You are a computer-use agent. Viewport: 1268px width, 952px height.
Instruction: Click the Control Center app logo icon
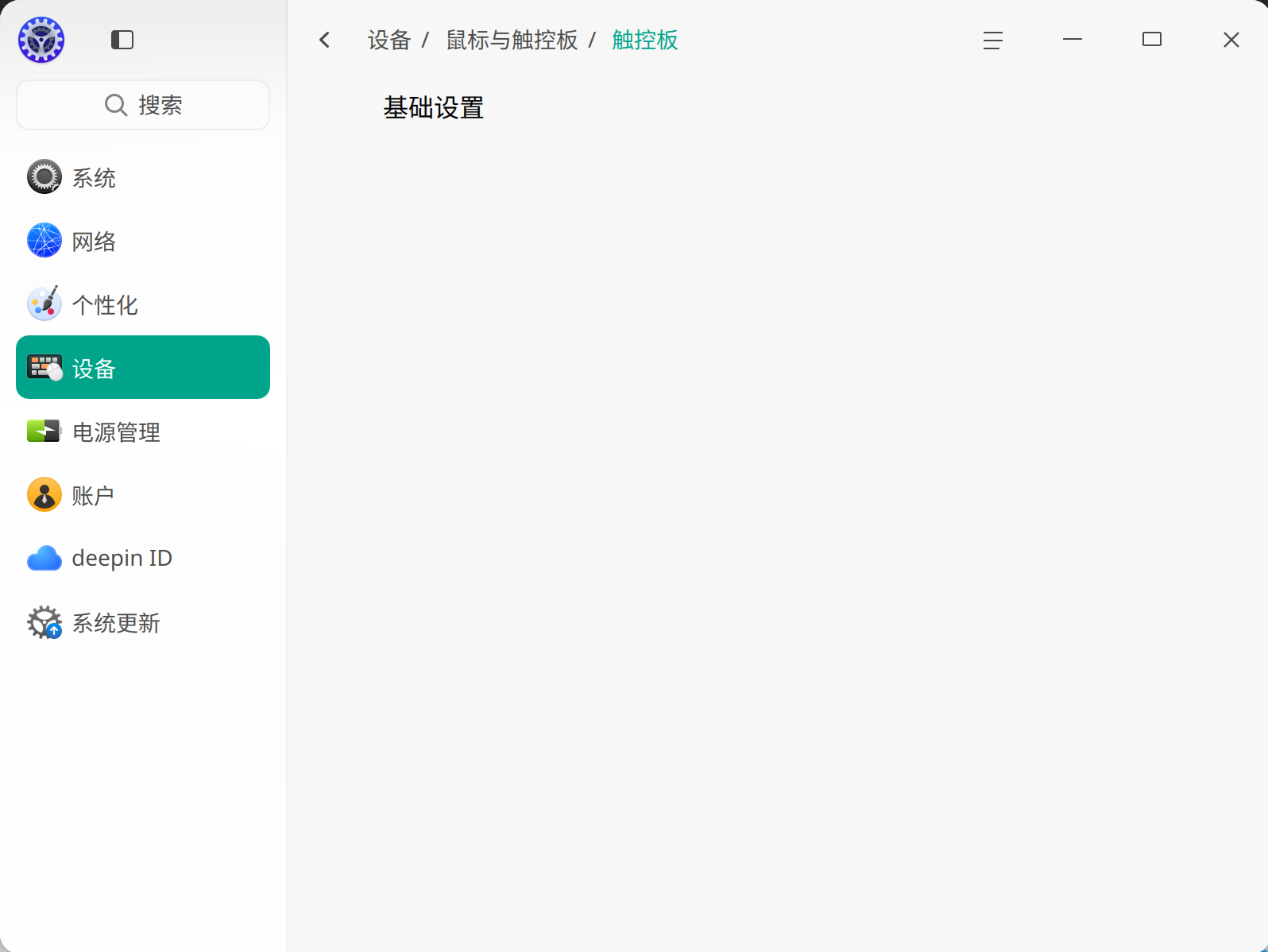41,40
